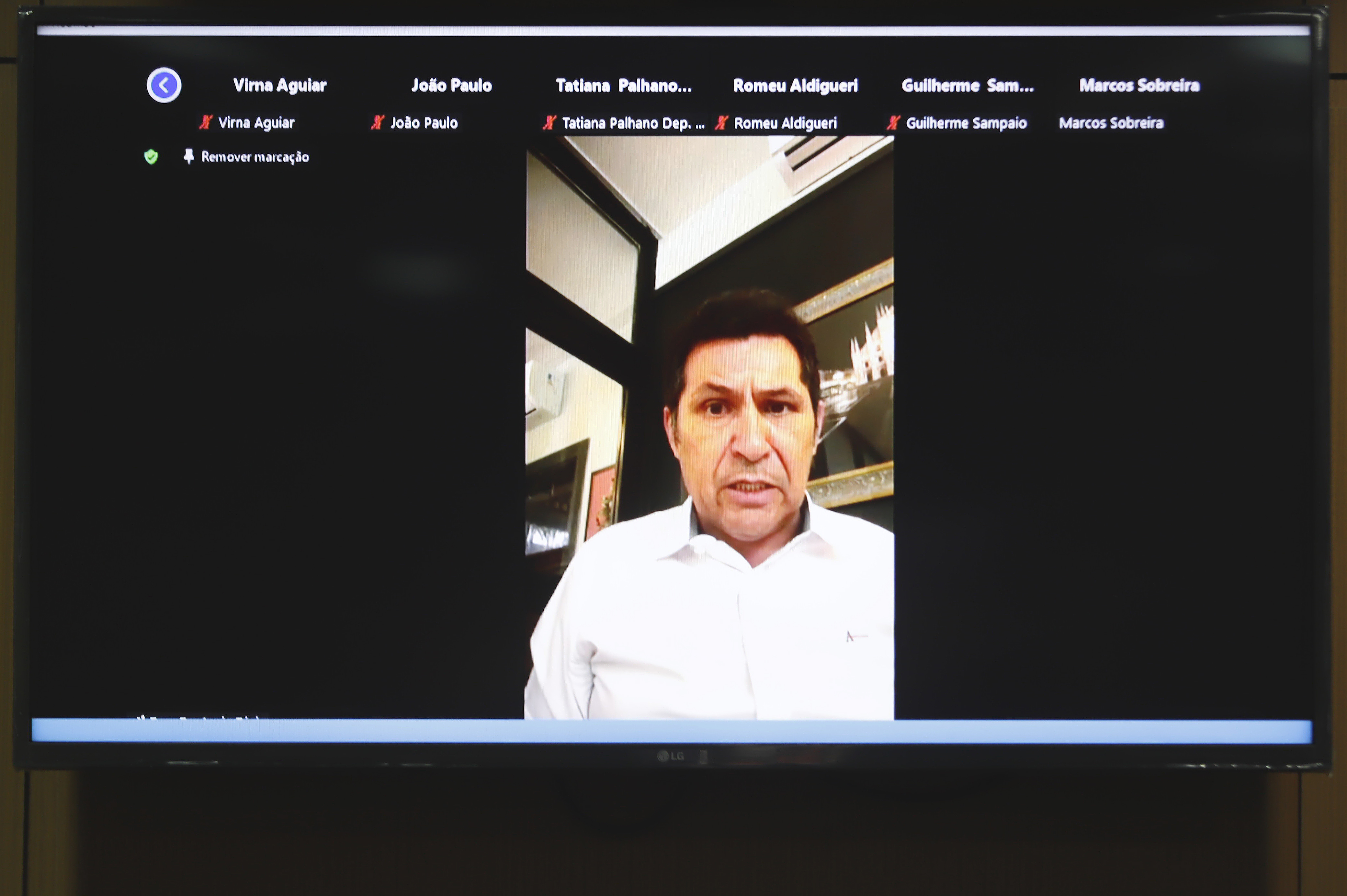Select the large Virna Aguiar participant tile
The height and width of the screenshot is (896, 1347).
279,86
